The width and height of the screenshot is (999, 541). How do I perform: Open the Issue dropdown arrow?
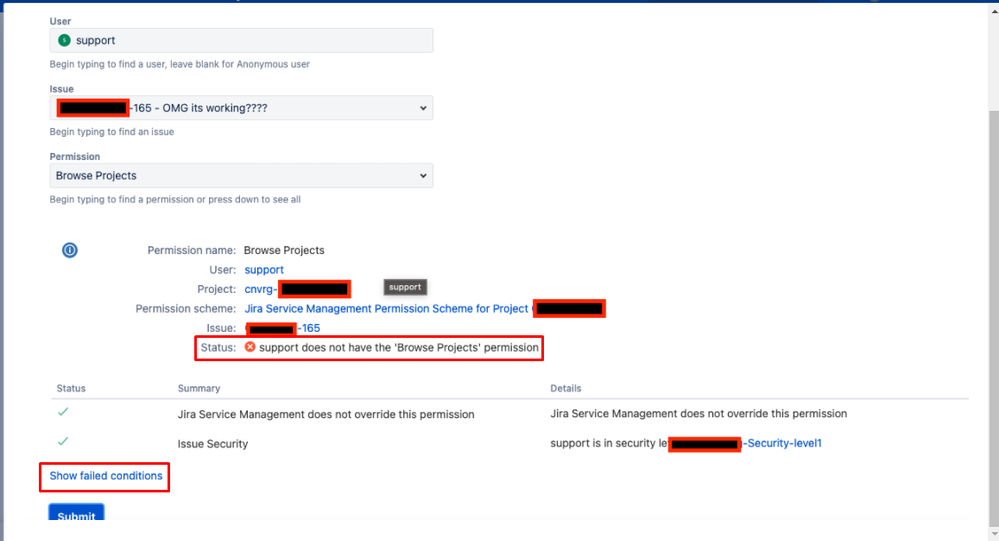click(x=423, y=108)
